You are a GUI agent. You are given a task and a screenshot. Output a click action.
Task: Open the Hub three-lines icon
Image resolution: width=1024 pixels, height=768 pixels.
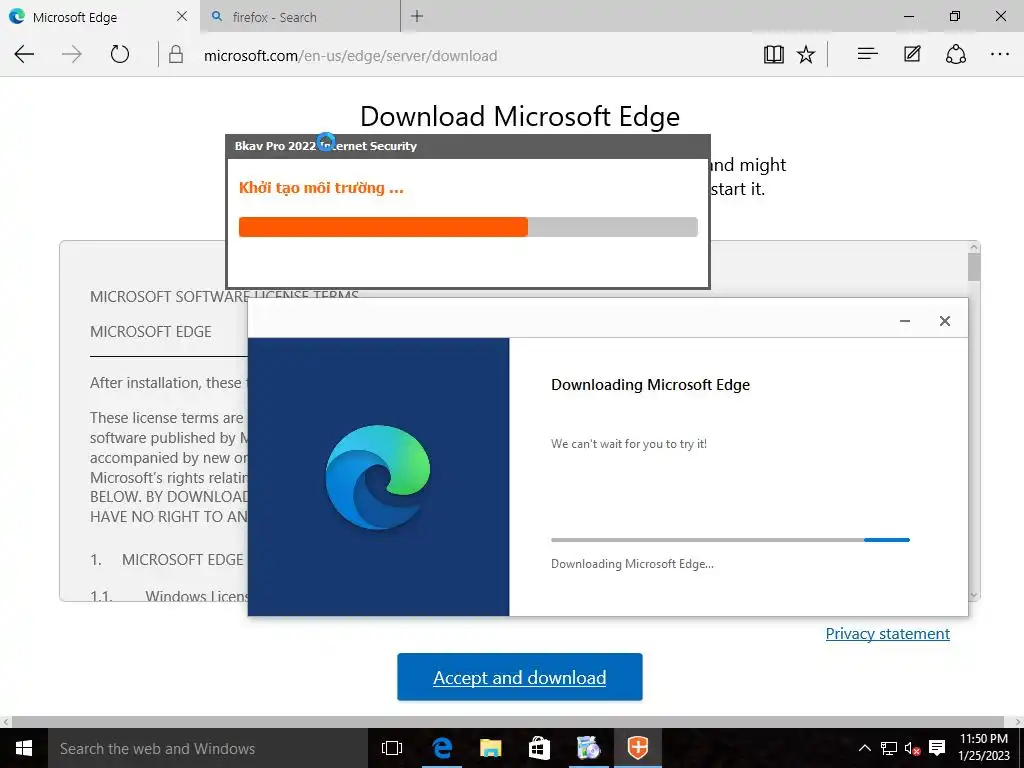(867, 54)
